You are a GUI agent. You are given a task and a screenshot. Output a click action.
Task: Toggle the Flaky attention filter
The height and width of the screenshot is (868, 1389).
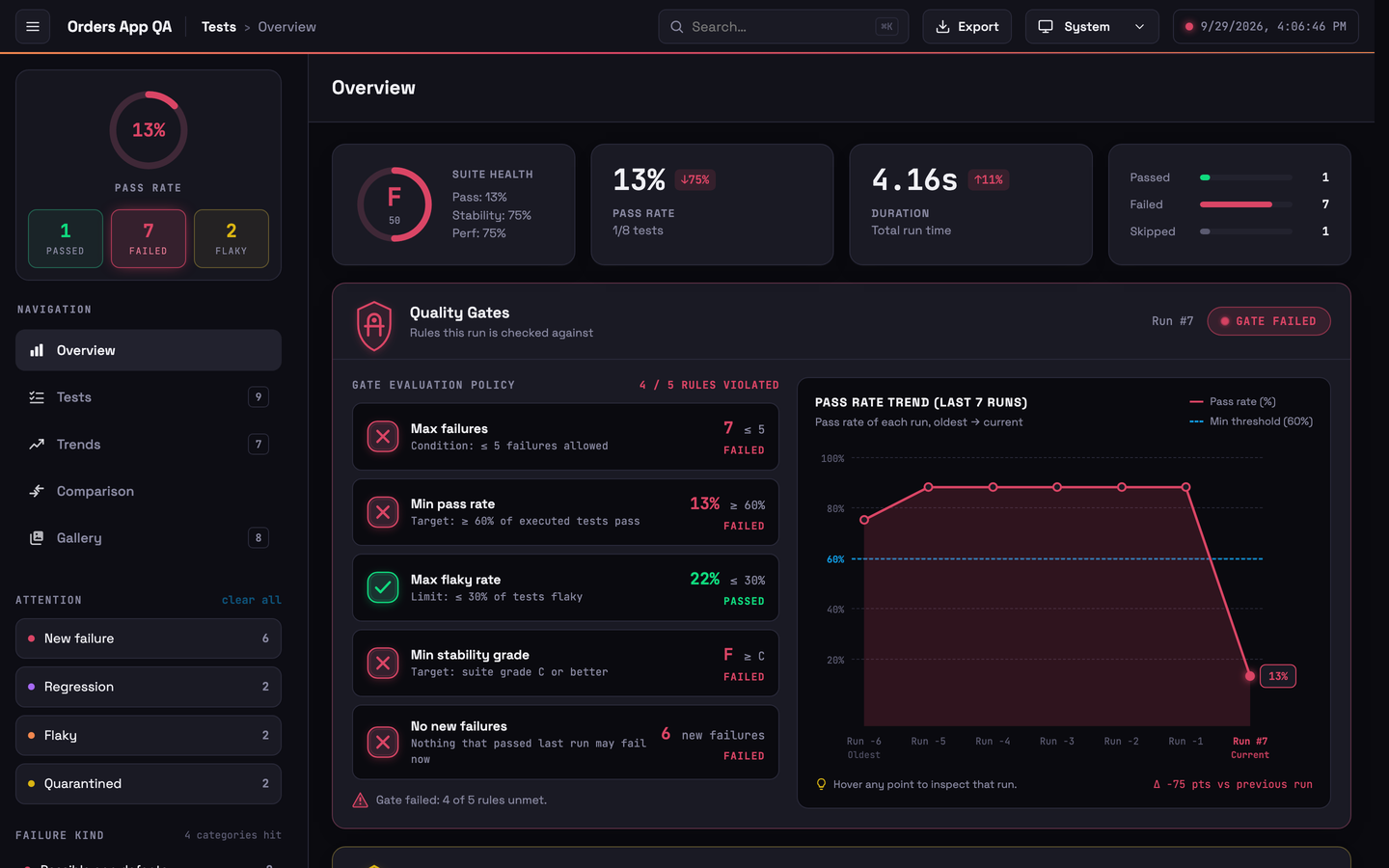(149, 735)
